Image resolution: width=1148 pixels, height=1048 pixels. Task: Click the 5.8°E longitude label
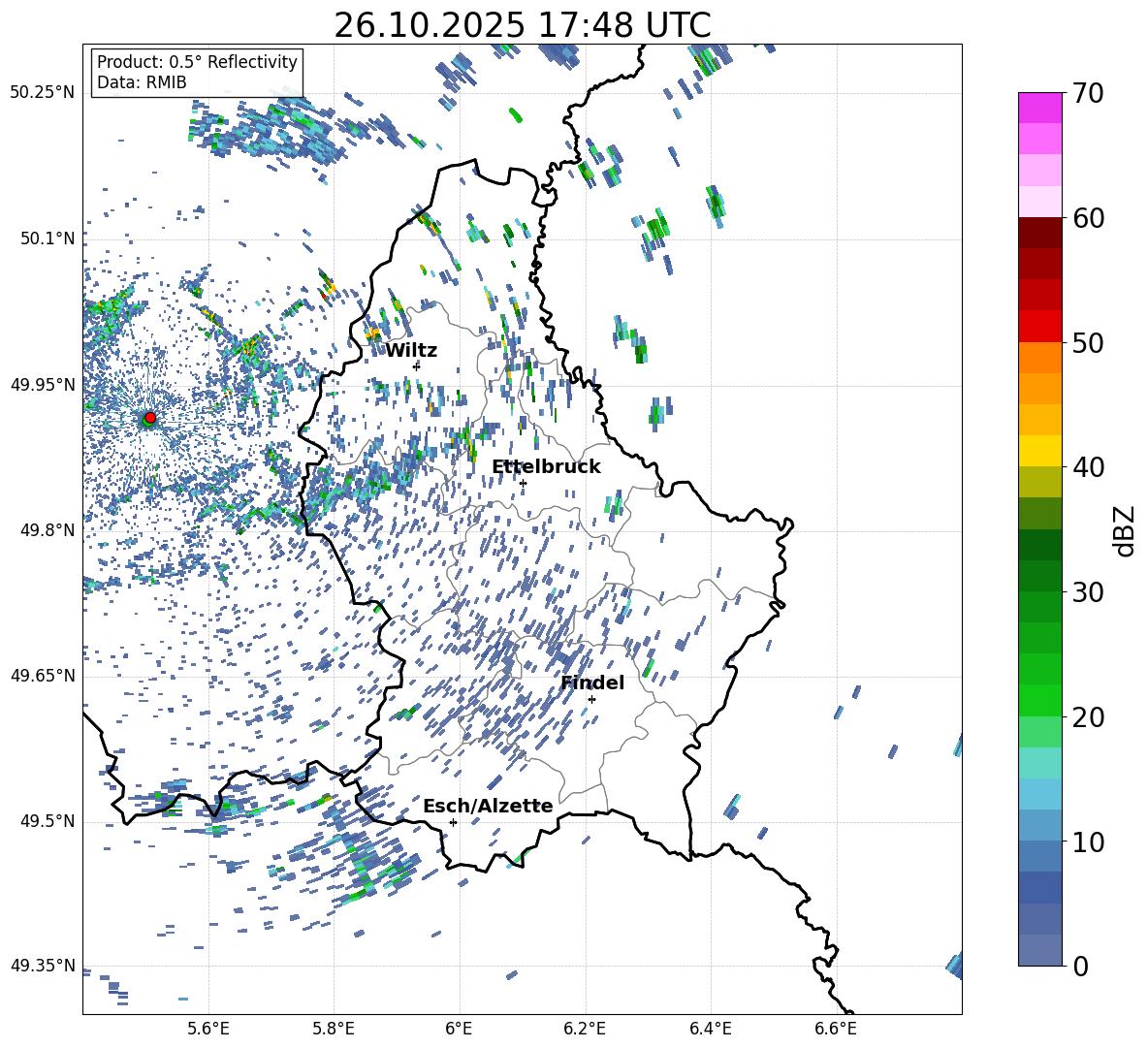(x=334, y=1029)
